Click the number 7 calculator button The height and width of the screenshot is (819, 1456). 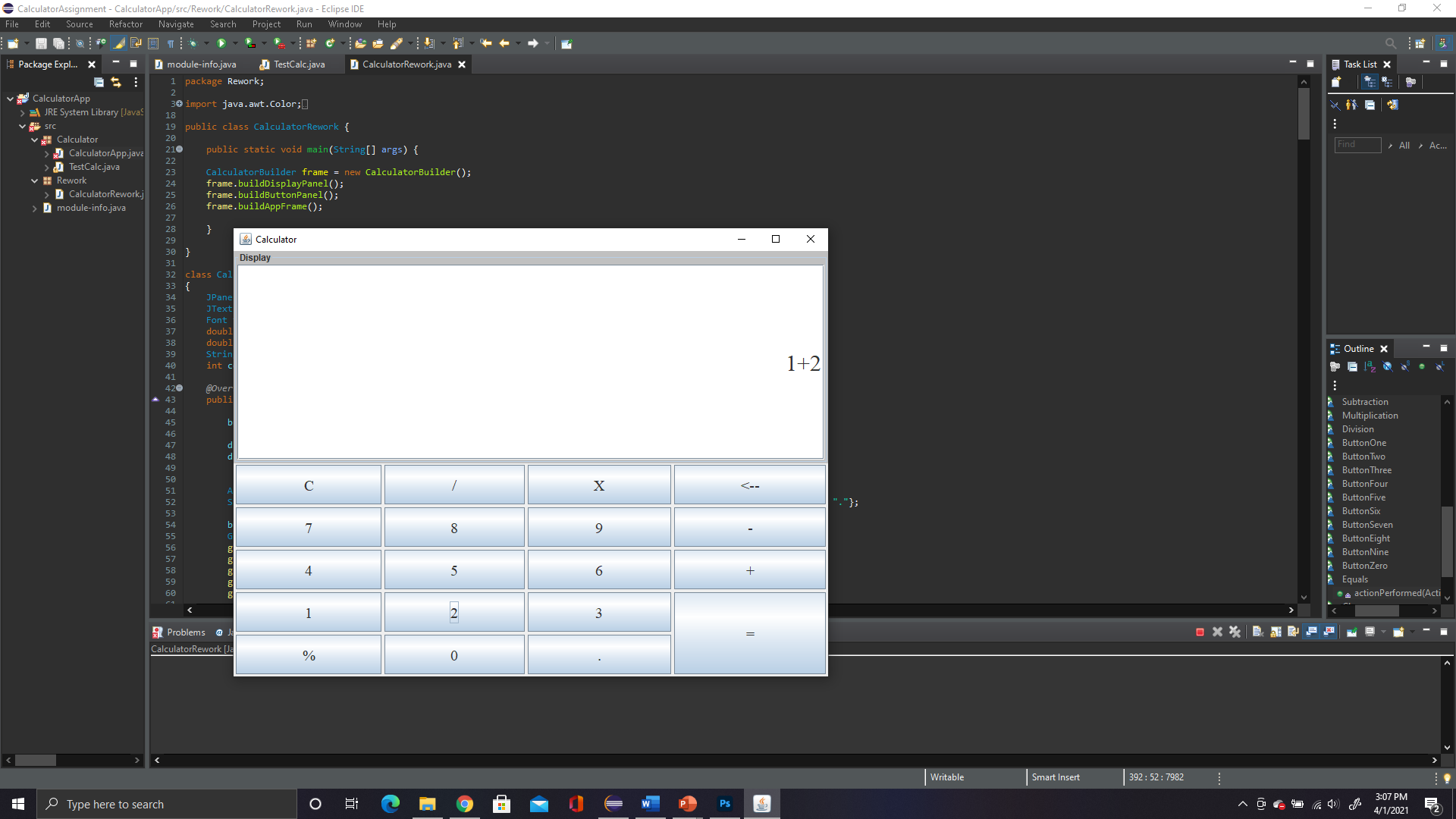coord(308,527)
